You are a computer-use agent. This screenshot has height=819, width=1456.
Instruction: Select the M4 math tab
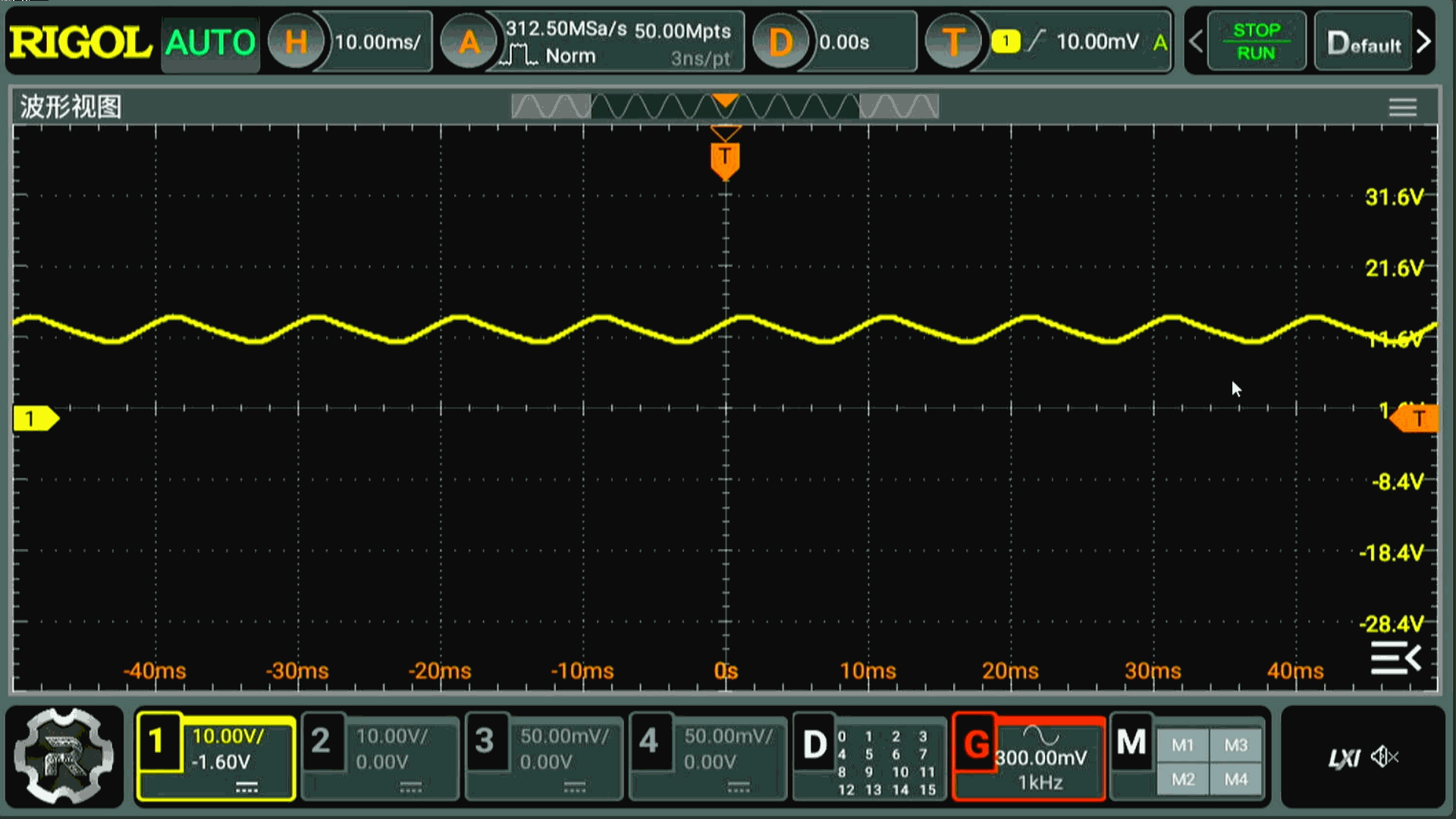coord(1235,780)
